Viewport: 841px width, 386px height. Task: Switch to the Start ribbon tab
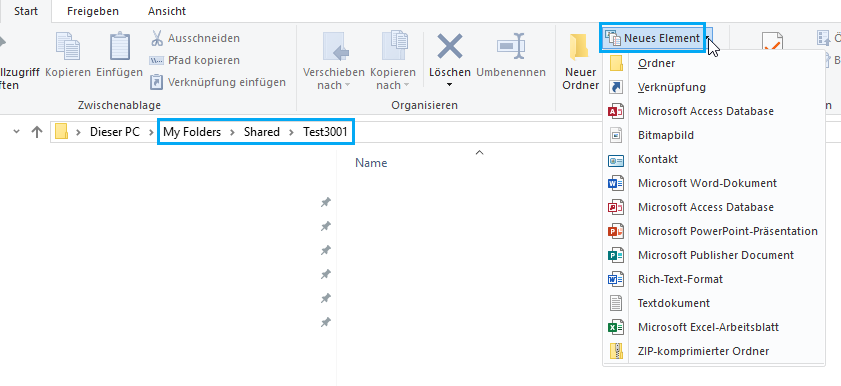coord(26,11)
